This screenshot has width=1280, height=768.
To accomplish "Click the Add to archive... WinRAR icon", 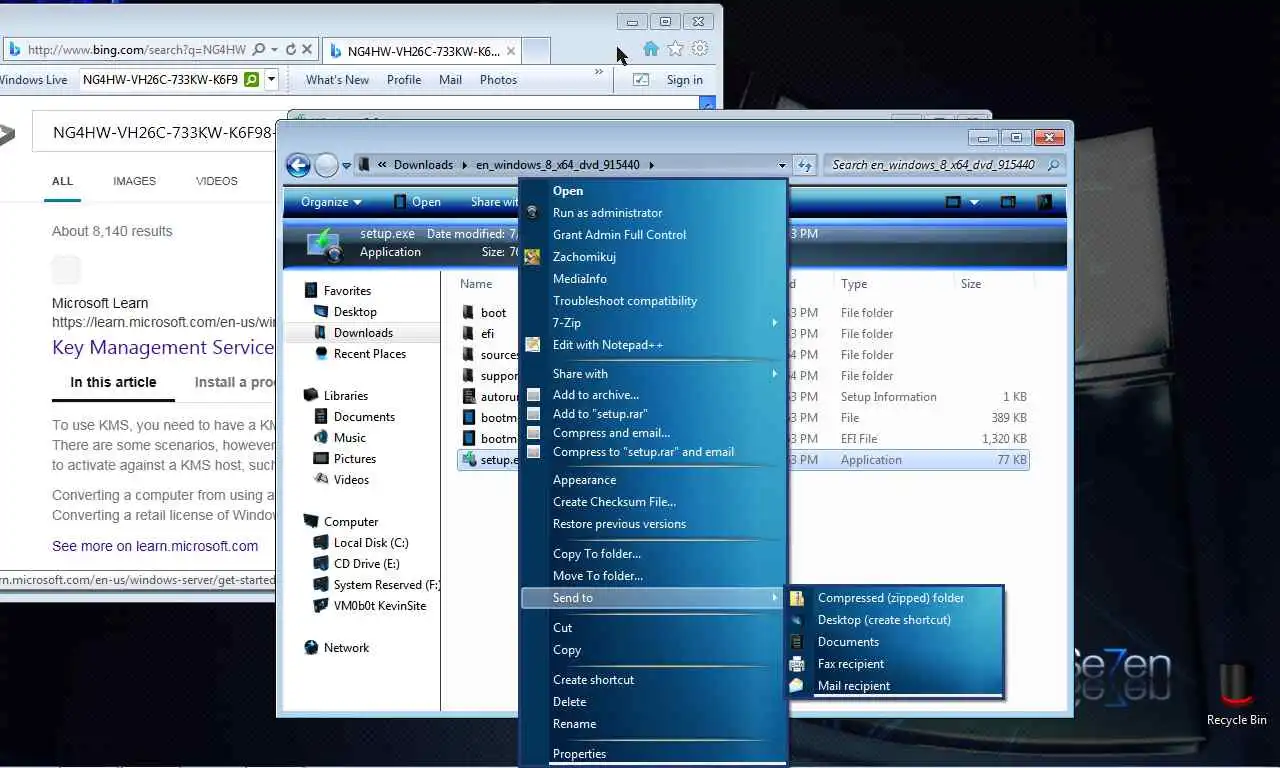I will pyautogui.click(x=533, y=395).
